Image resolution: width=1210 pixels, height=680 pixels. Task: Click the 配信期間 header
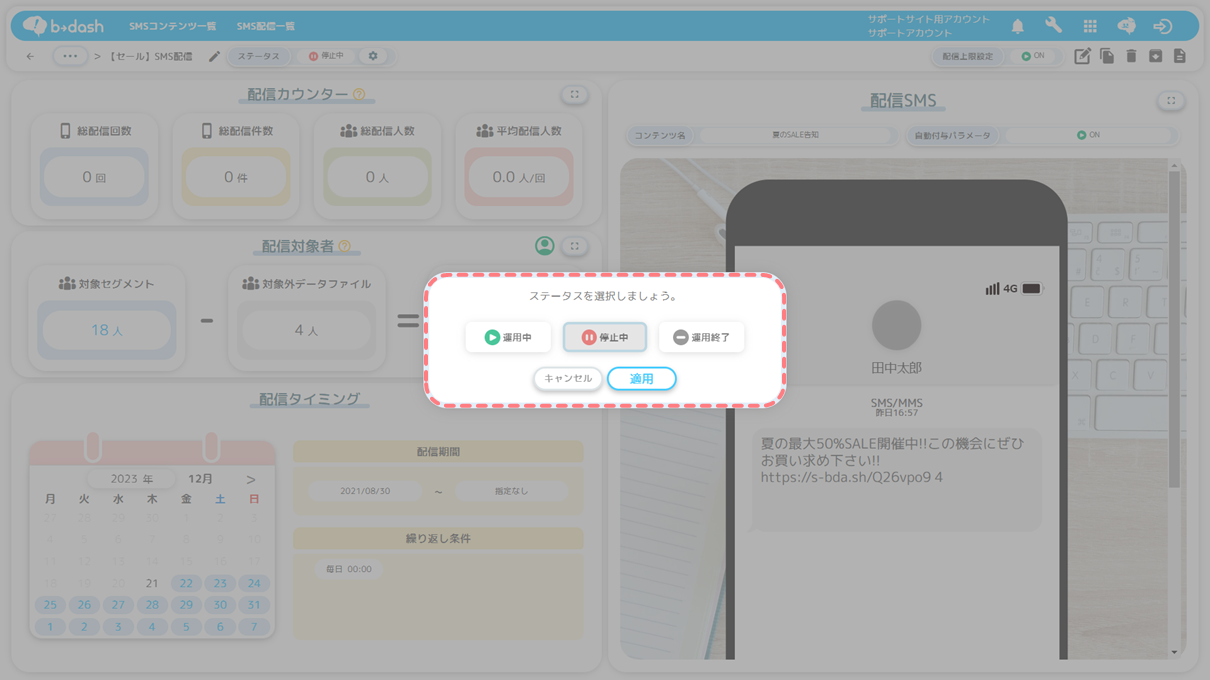click(x=438, y=452)
